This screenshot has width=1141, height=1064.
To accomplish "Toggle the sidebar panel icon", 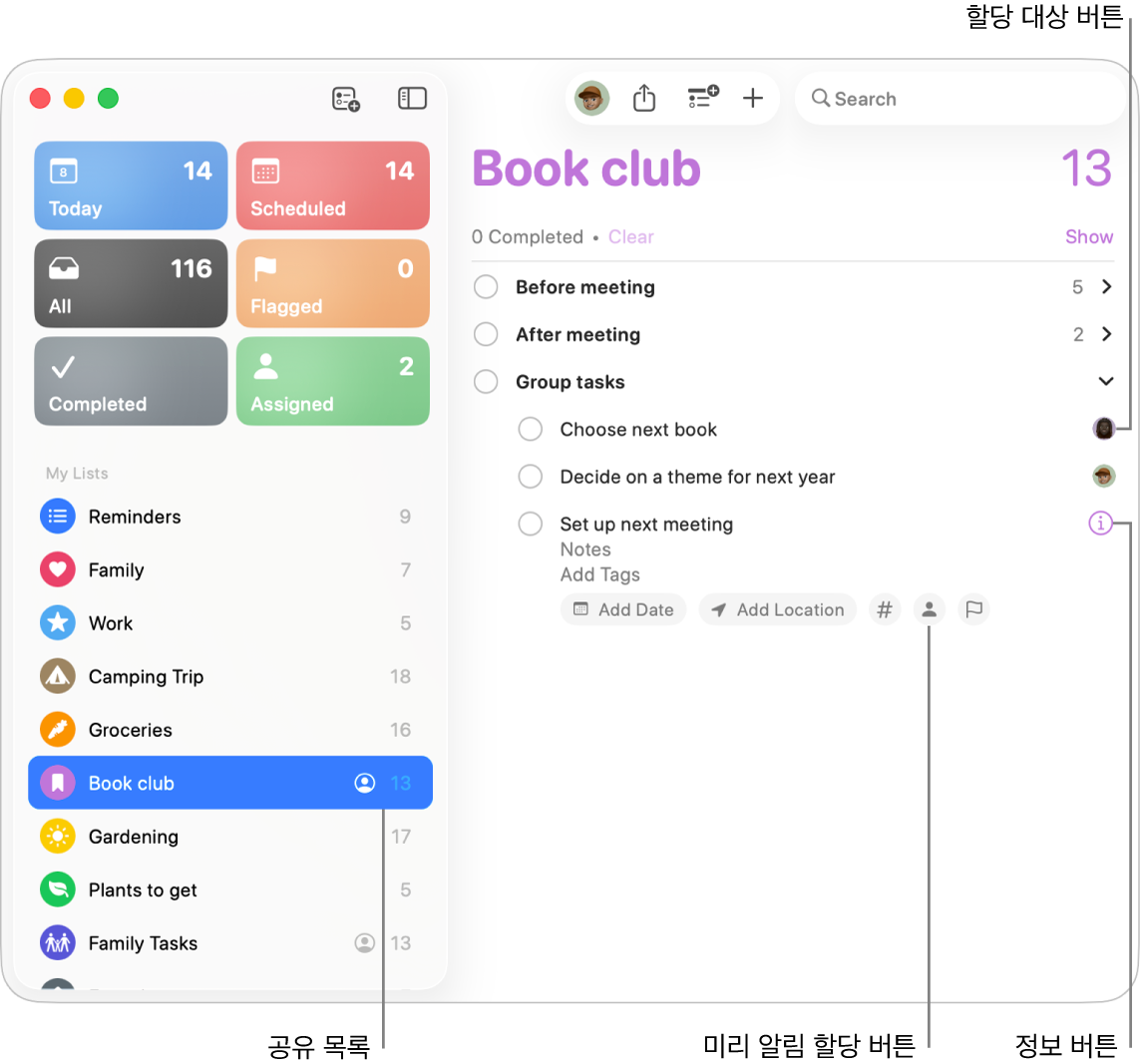I will pyautogui.click(x=412, y=99).
